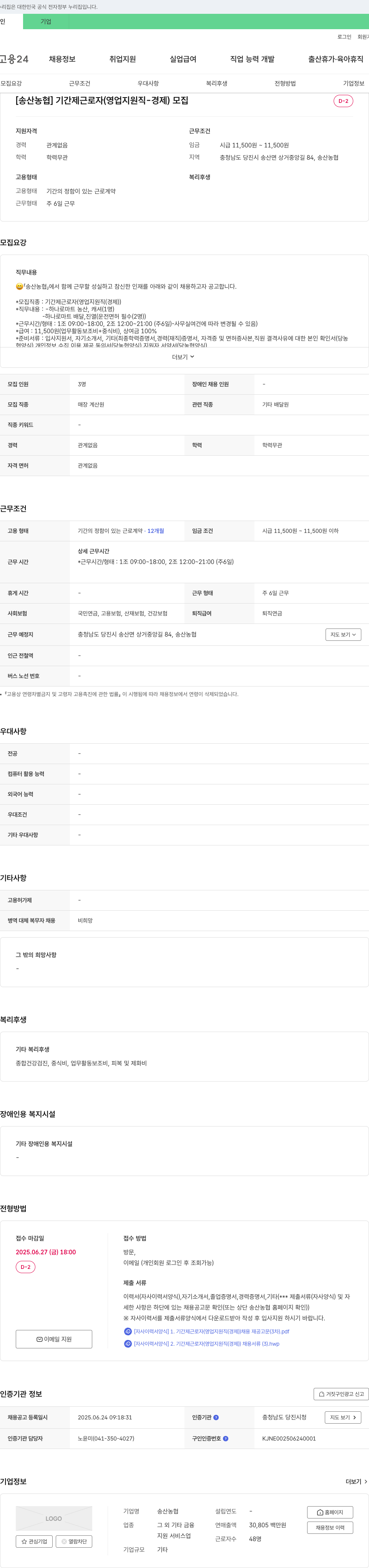Image resolution: width=369 pixels, height=1568 pixels.
Task: Open the 채용정보 menu
Action: [62, 59]
